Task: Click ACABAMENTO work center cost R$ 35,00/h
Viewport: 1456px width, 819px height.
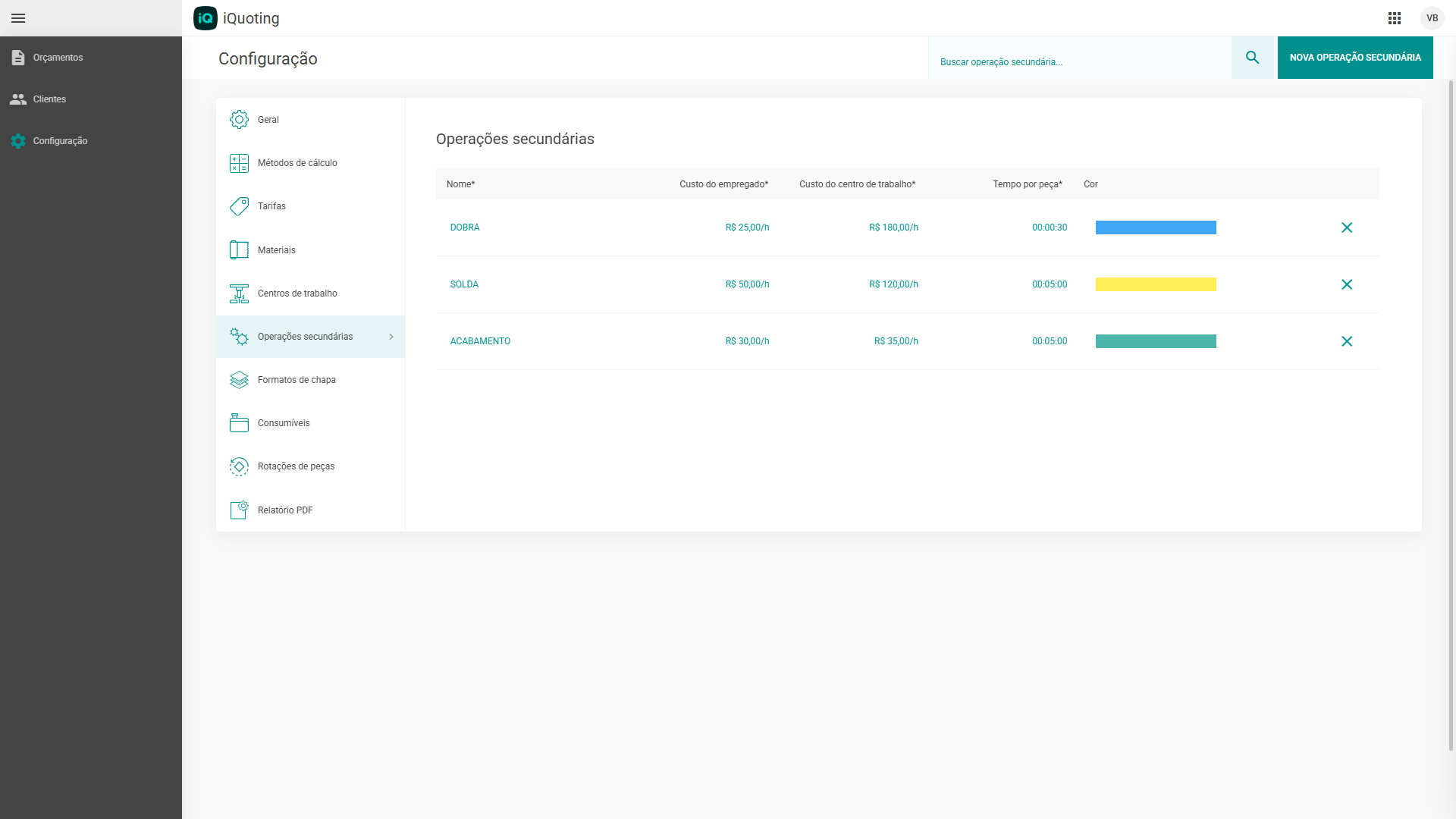Action: click(x=896, y=341)
